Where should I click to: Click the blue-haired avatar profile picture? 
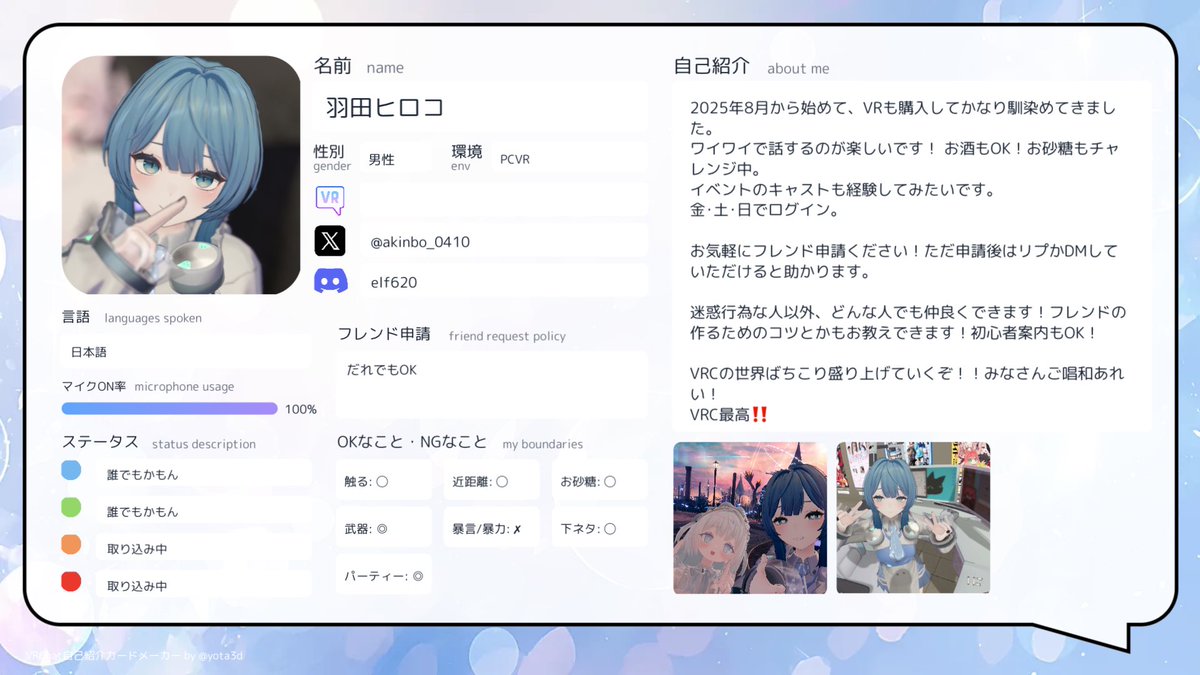click(x=181, y=175)
